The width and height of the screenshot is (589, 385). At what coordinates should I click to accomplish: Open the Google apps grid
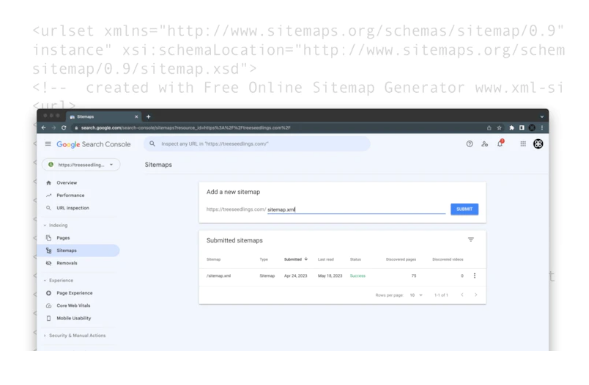(523, 144)
